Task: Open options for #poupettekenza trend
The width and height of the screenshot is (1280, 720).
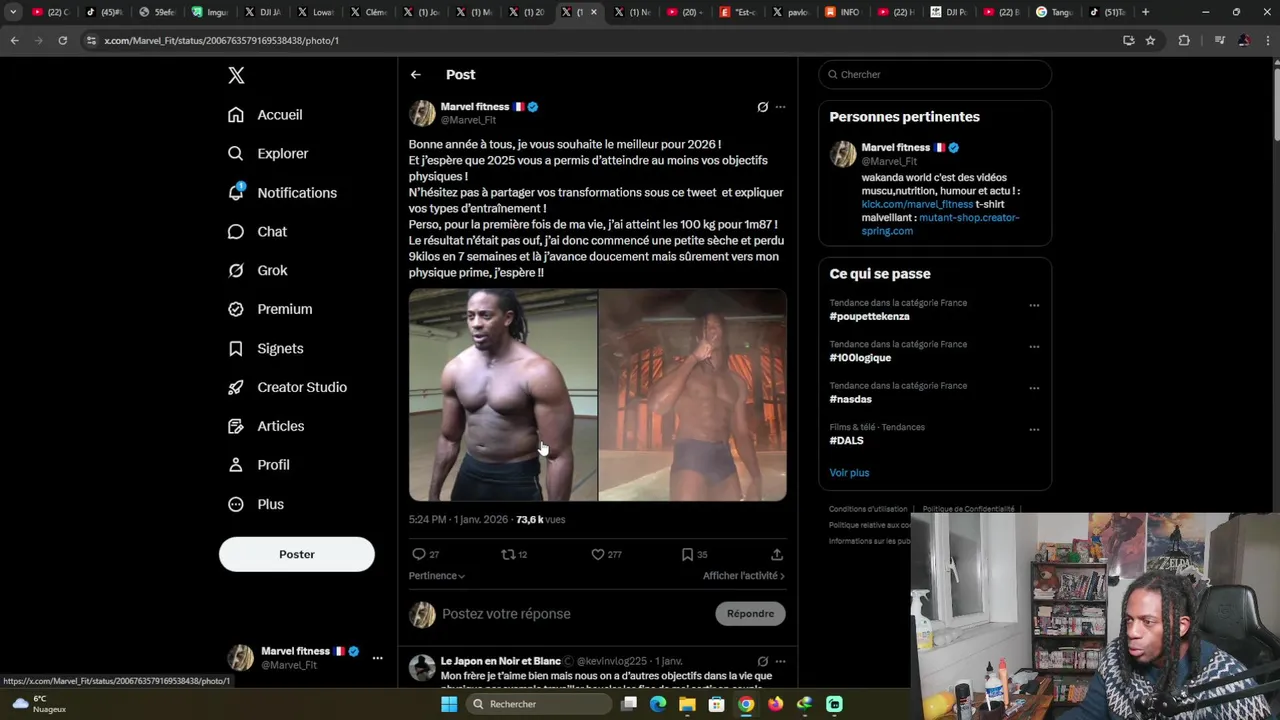Action: point(1034,306)
